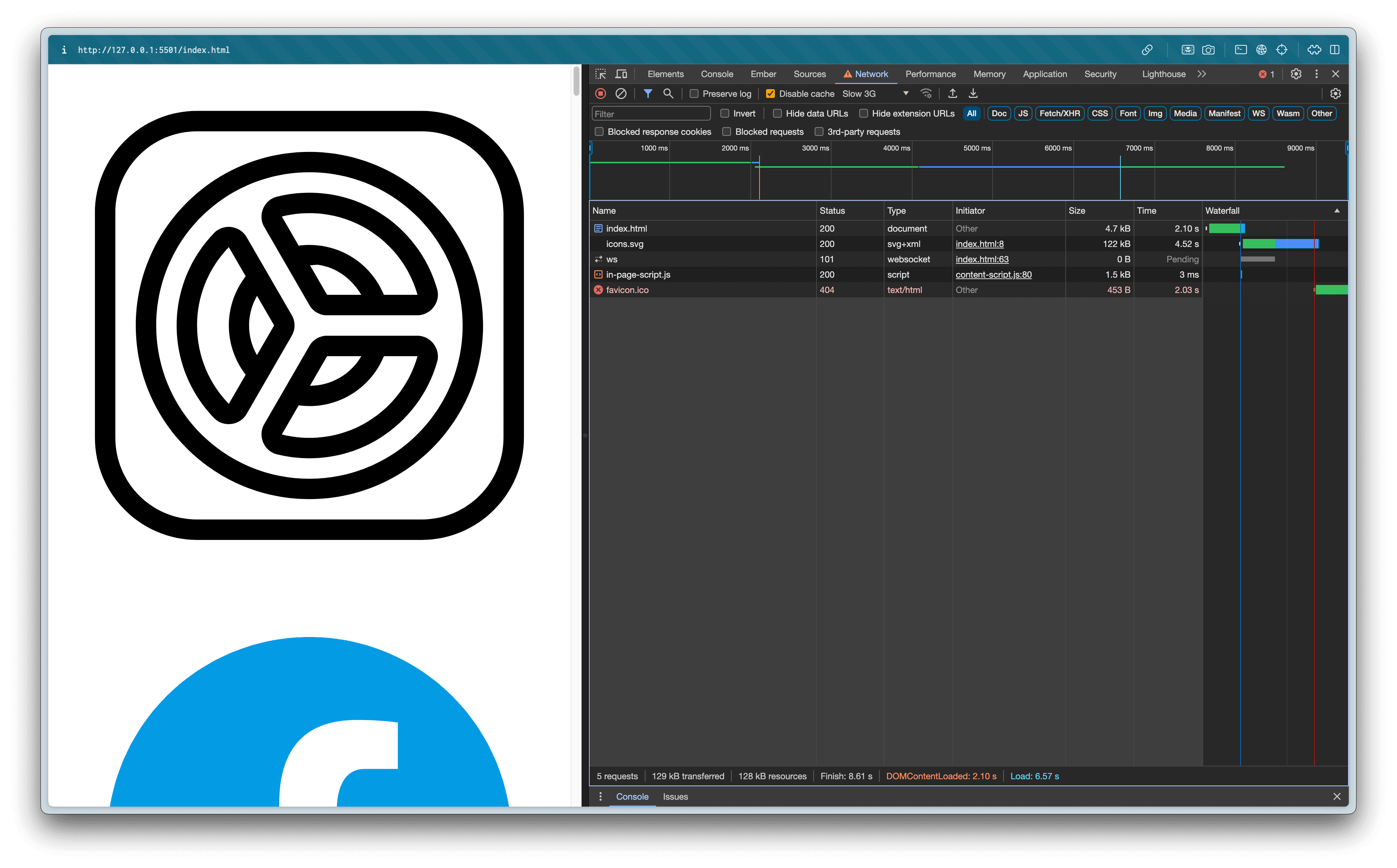Switch to the Ember panel
The width and height of the screenshot is (1397, 868).
(764, 73)
